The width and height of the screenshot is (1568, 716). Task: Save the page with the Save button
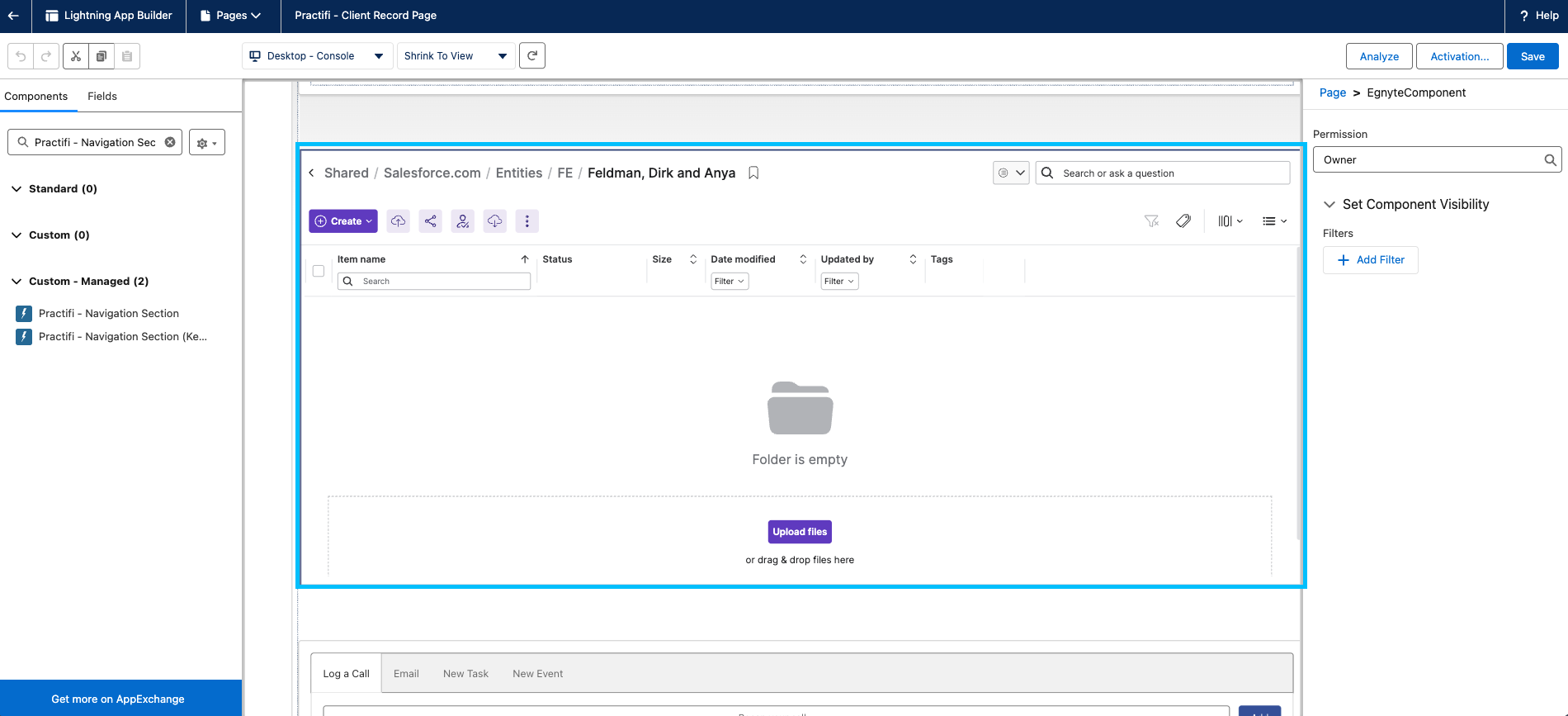(x=1533, y=56)
